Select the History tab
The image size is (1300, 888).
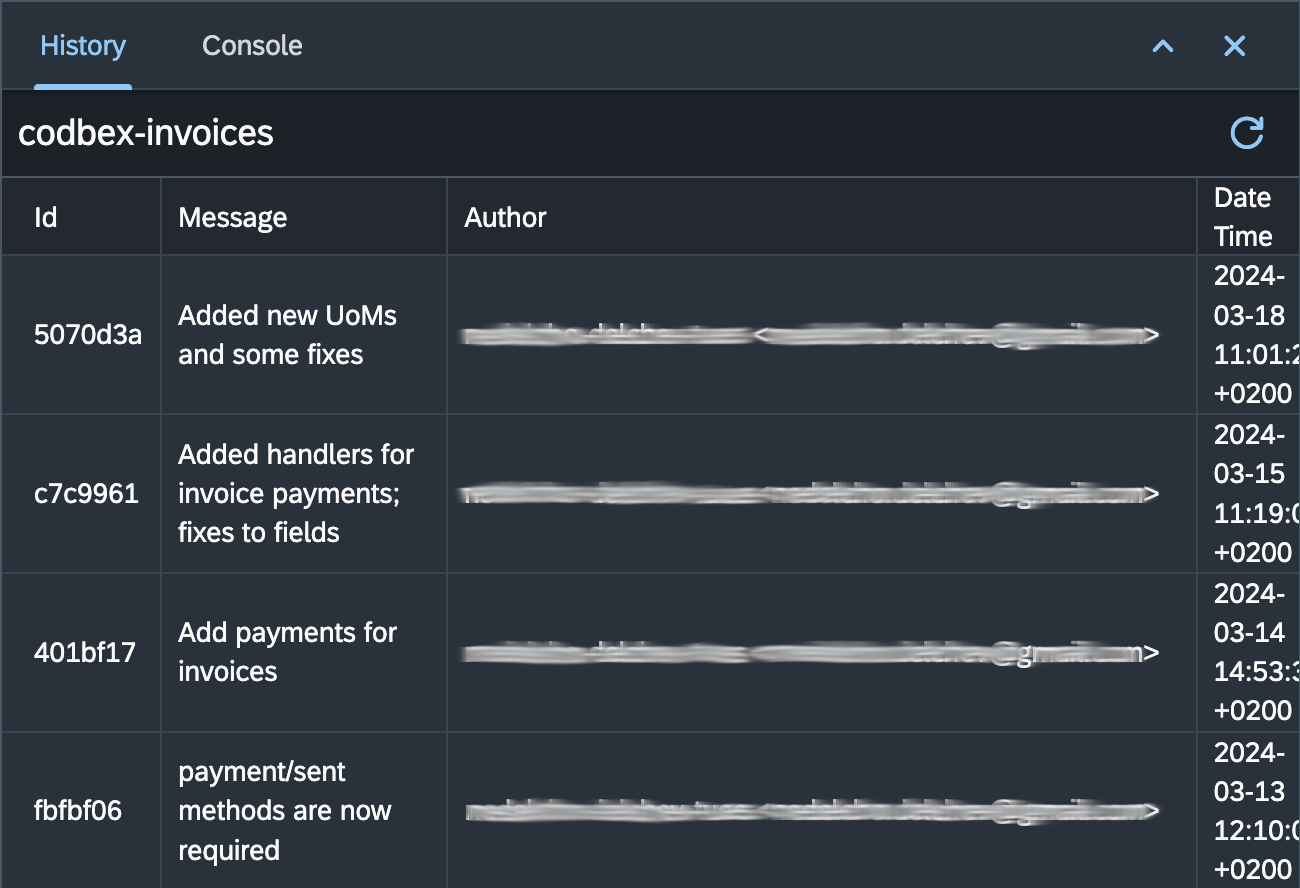(83, 46)
